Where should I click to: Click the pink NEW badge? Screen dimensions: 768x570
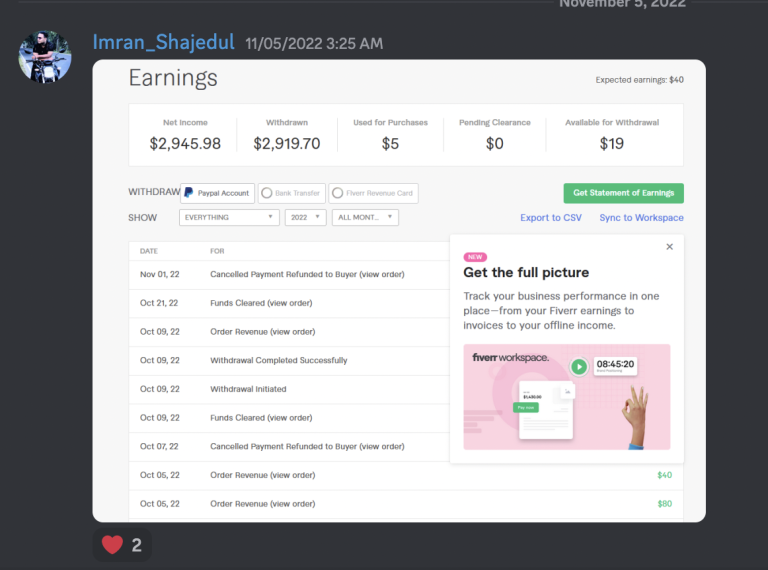tap(475, 257)
